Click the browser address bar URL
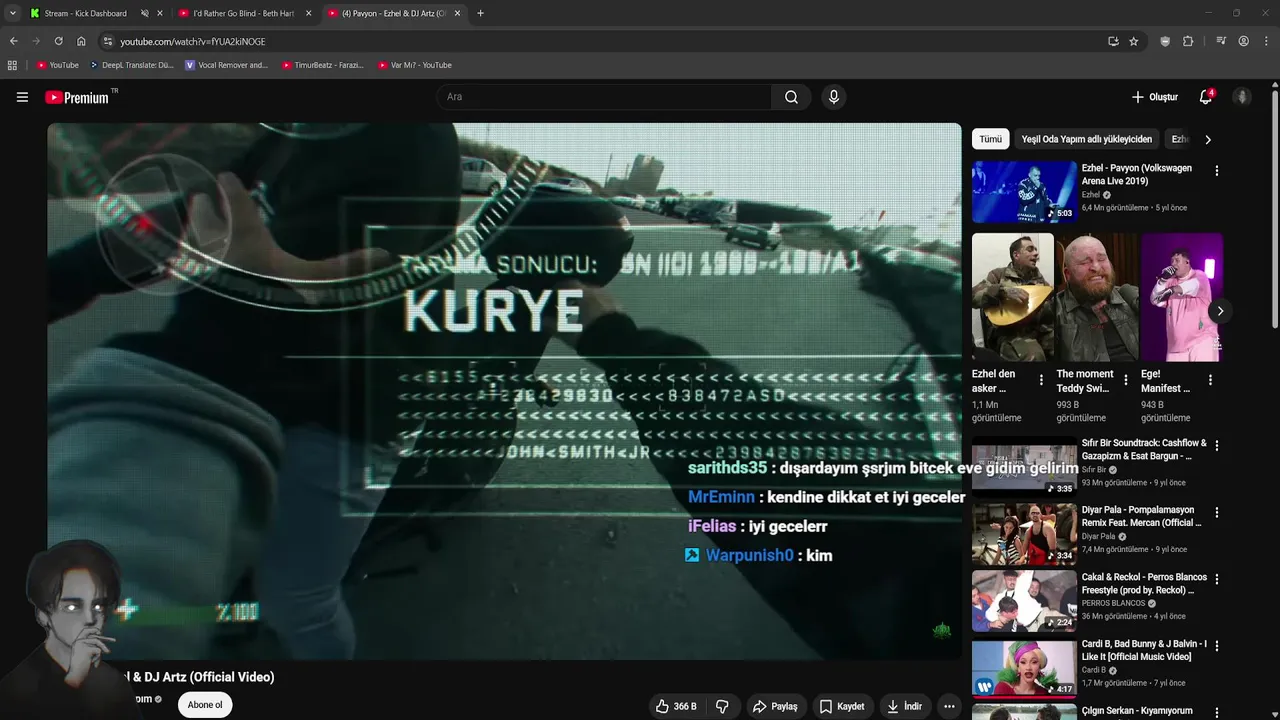1280x720 pixels. point(193,41)
